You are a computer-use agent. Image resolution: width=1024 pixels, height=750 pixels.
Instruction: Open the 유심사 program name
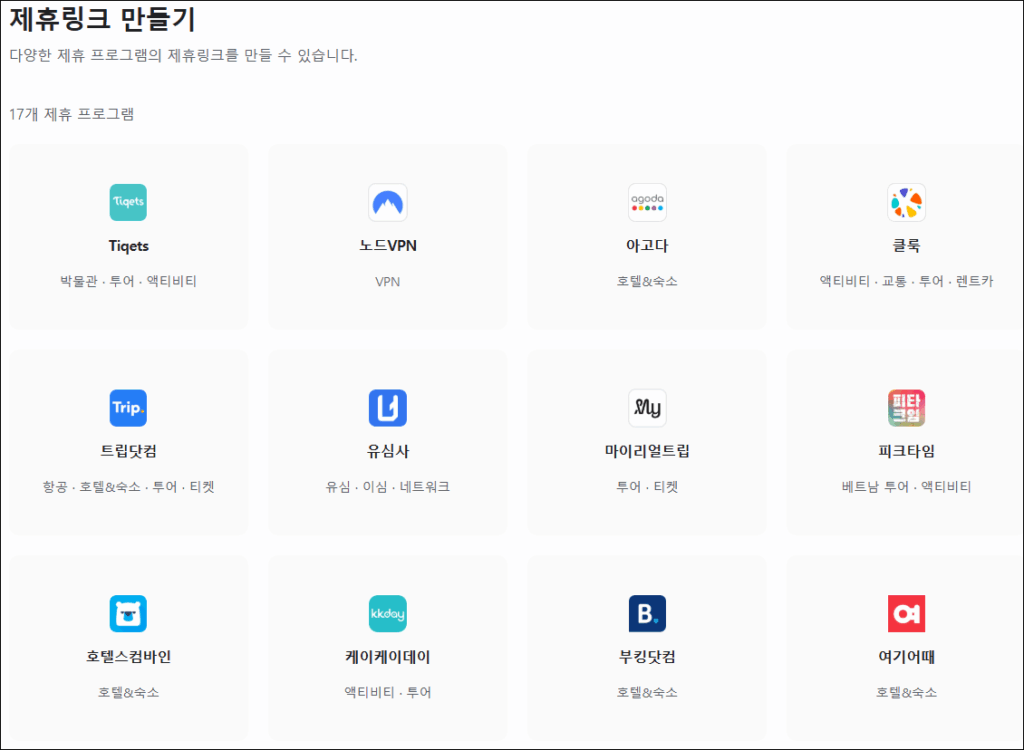pos(388,451)
